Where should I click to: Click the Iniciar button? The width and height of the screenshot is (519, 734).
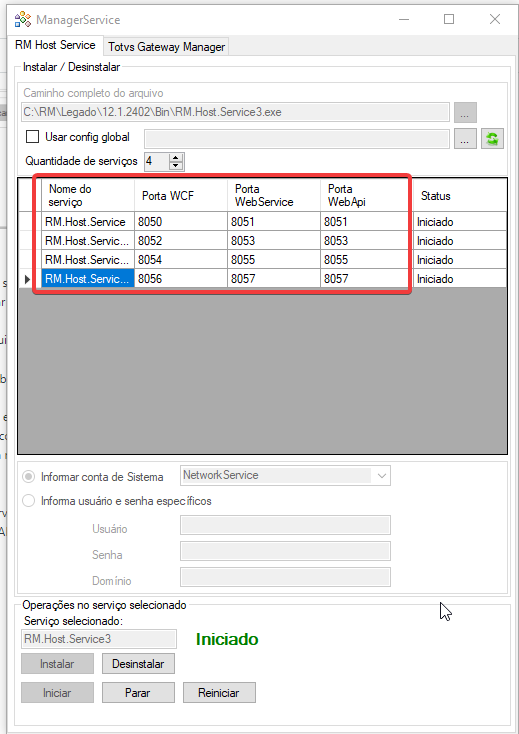[57, 692]
